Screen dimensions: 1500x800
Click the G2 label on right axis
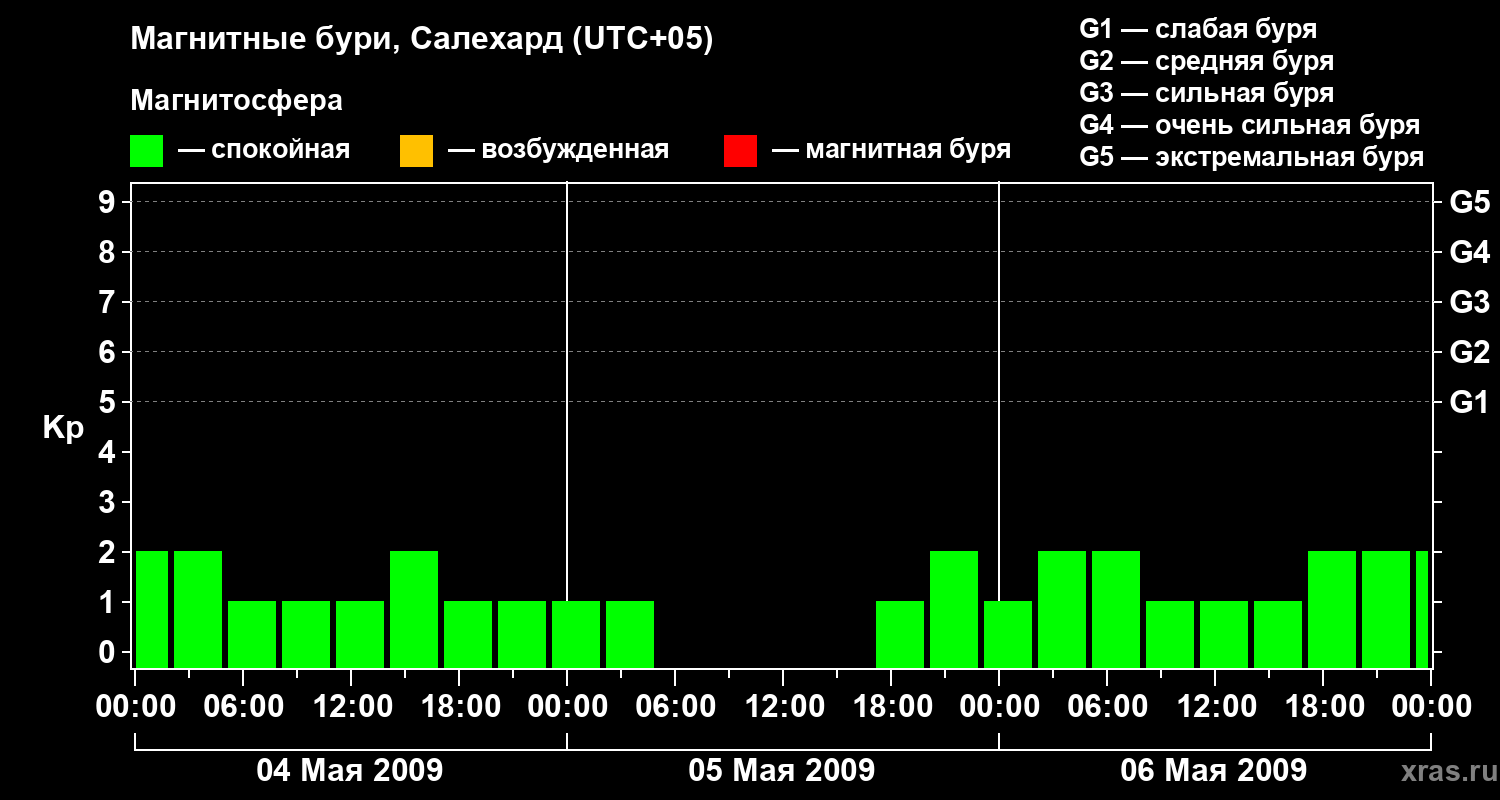tap(1470, 352)
